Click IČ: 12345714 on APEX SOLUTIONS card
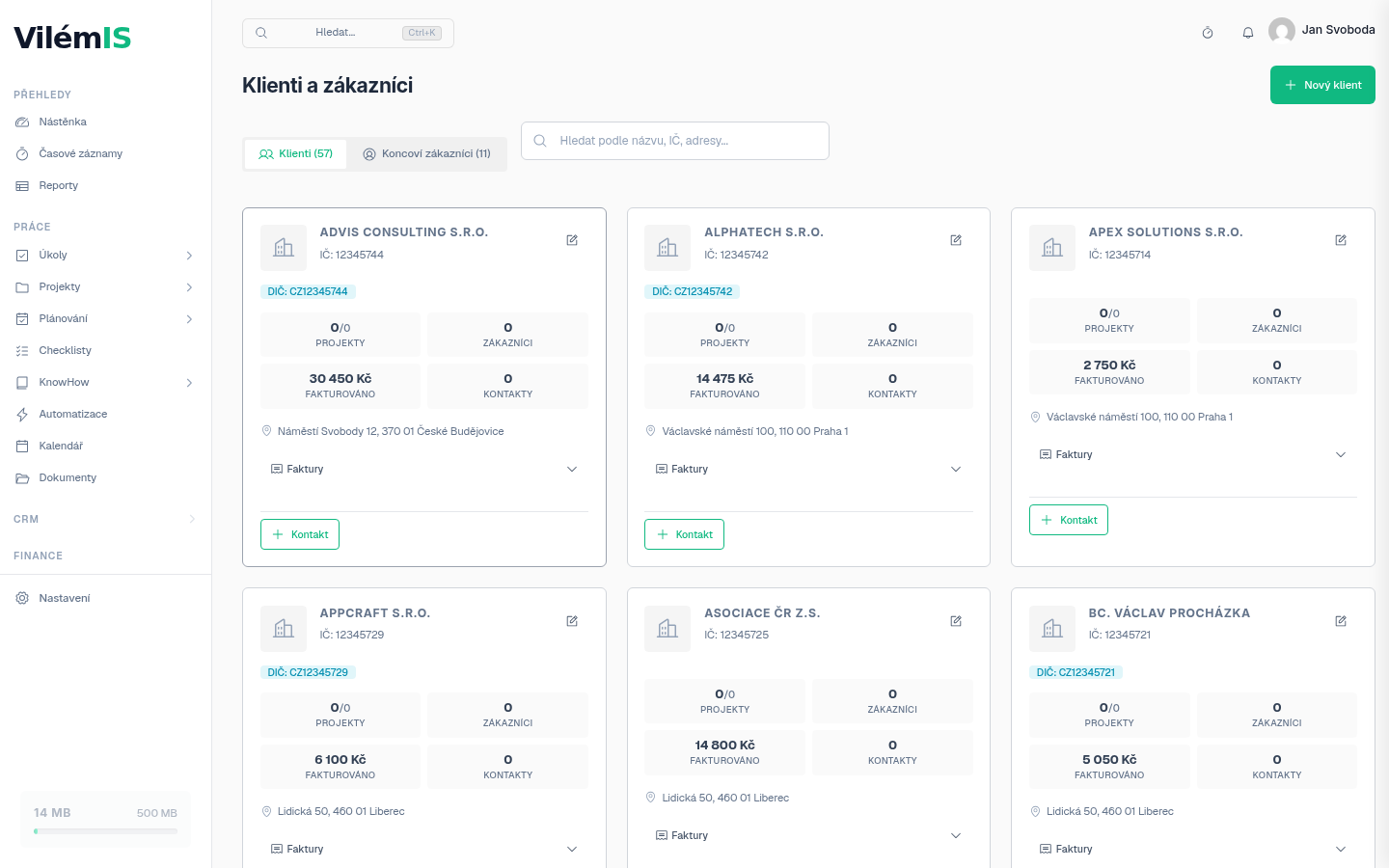The width and height of the screenshot is (1389, 868). coord(1120,256)
